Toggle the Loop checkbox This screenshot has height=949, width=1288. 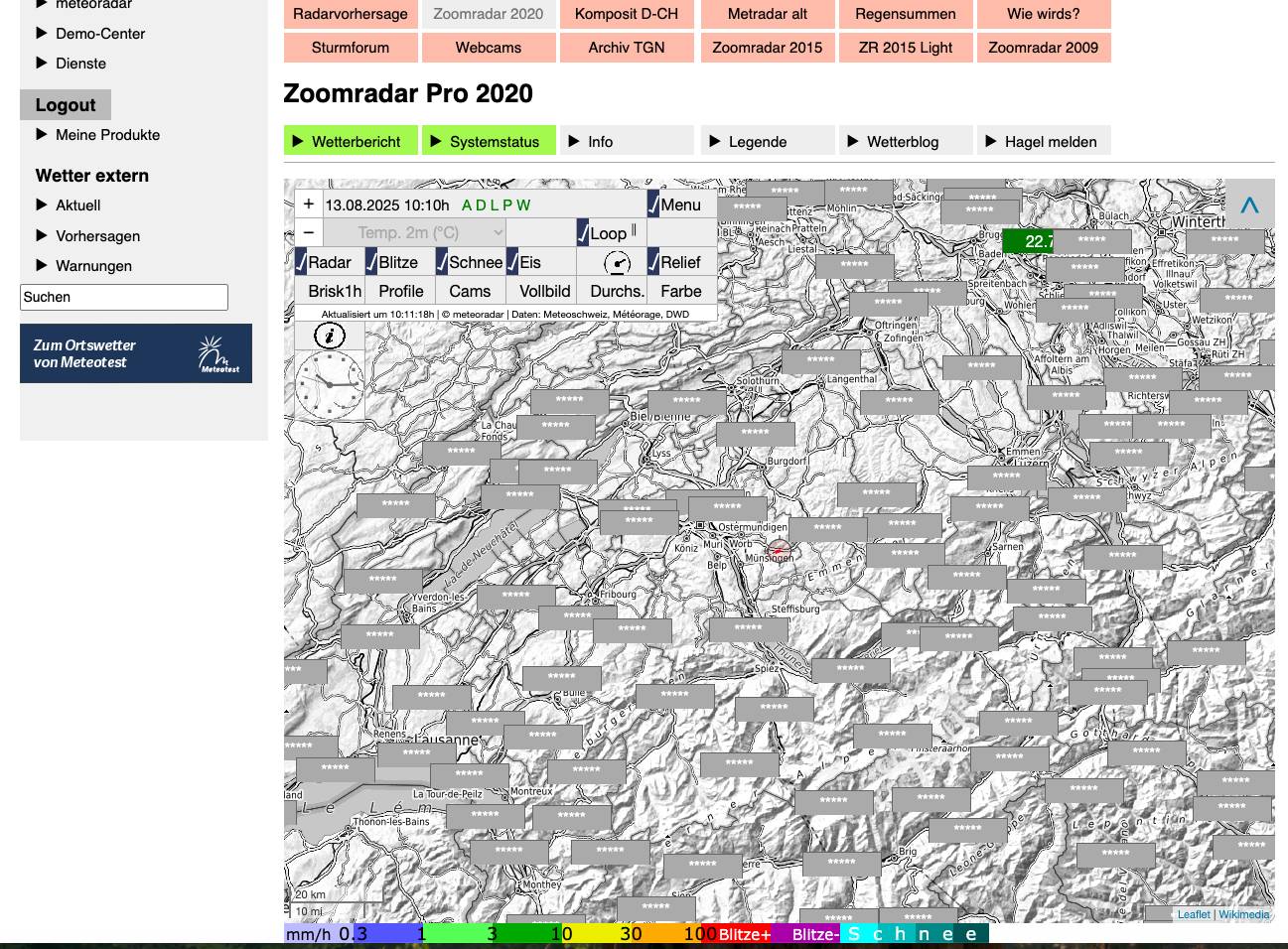click(x=583, y=233)
